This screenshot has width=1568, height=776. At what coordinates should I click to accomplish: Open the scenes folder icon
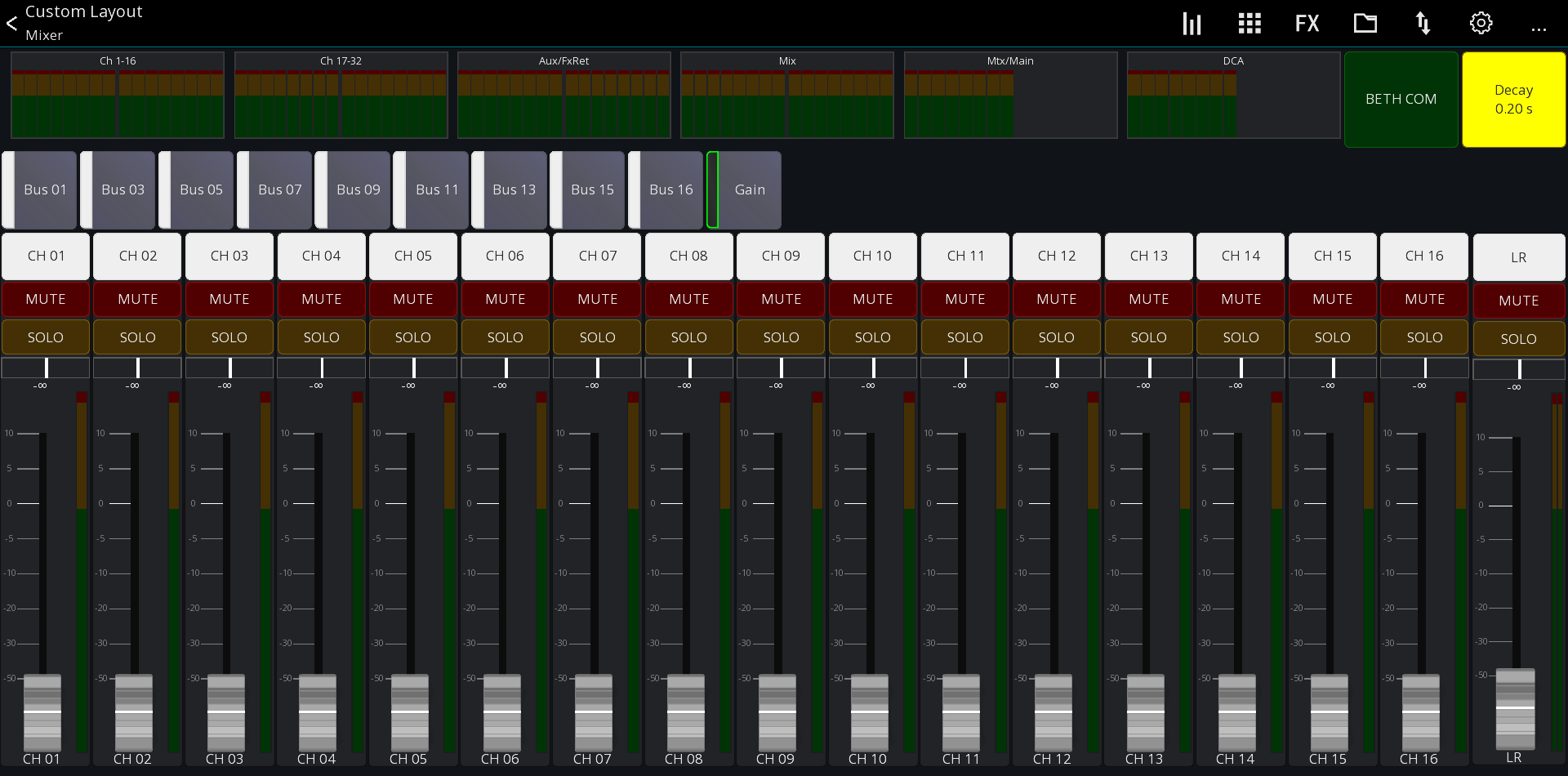1365,23
